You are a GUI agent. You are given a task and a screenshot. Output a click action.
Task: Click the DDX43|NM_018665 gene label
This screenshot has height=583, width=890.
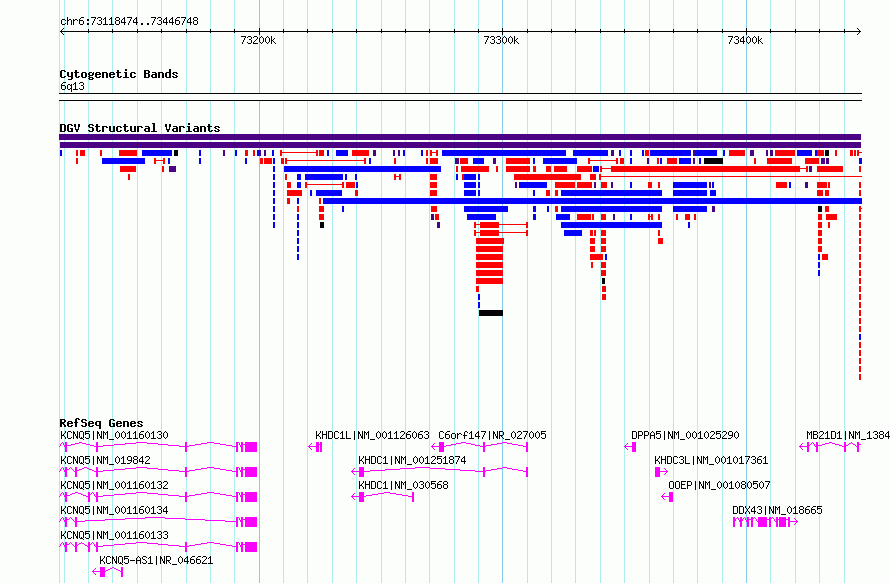tap(777, 510)
